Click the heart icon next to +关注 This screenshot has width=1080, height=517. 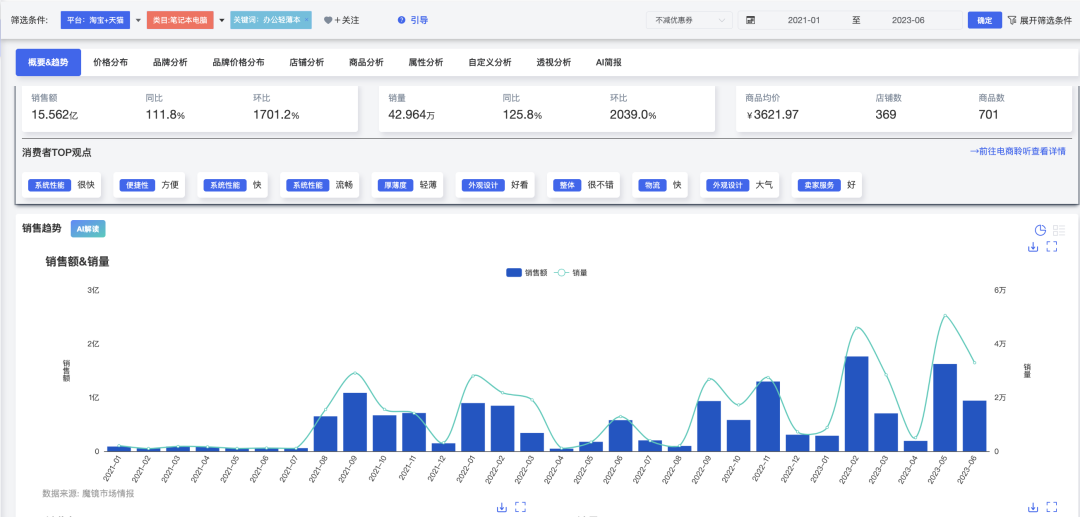[x=328, y=21]
